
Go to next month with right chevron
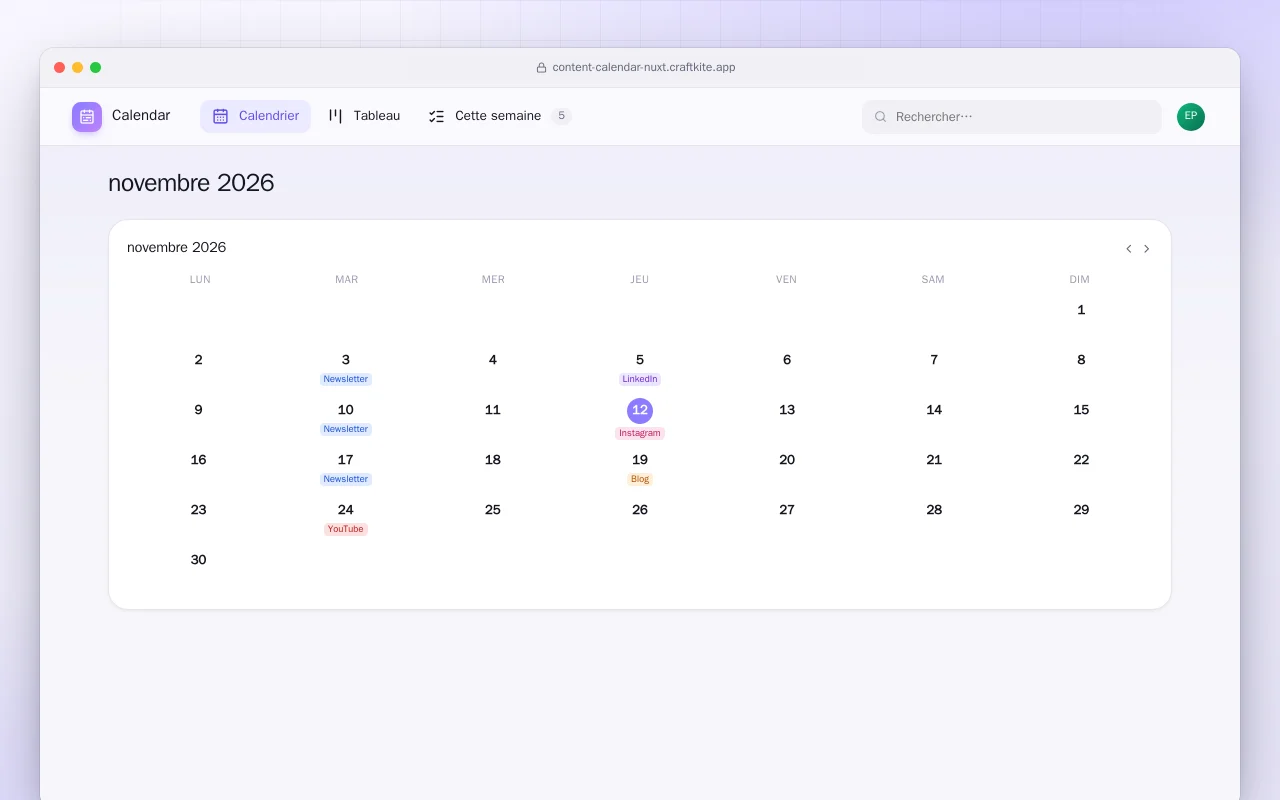pyautogui.click(x=1147, y=249)
